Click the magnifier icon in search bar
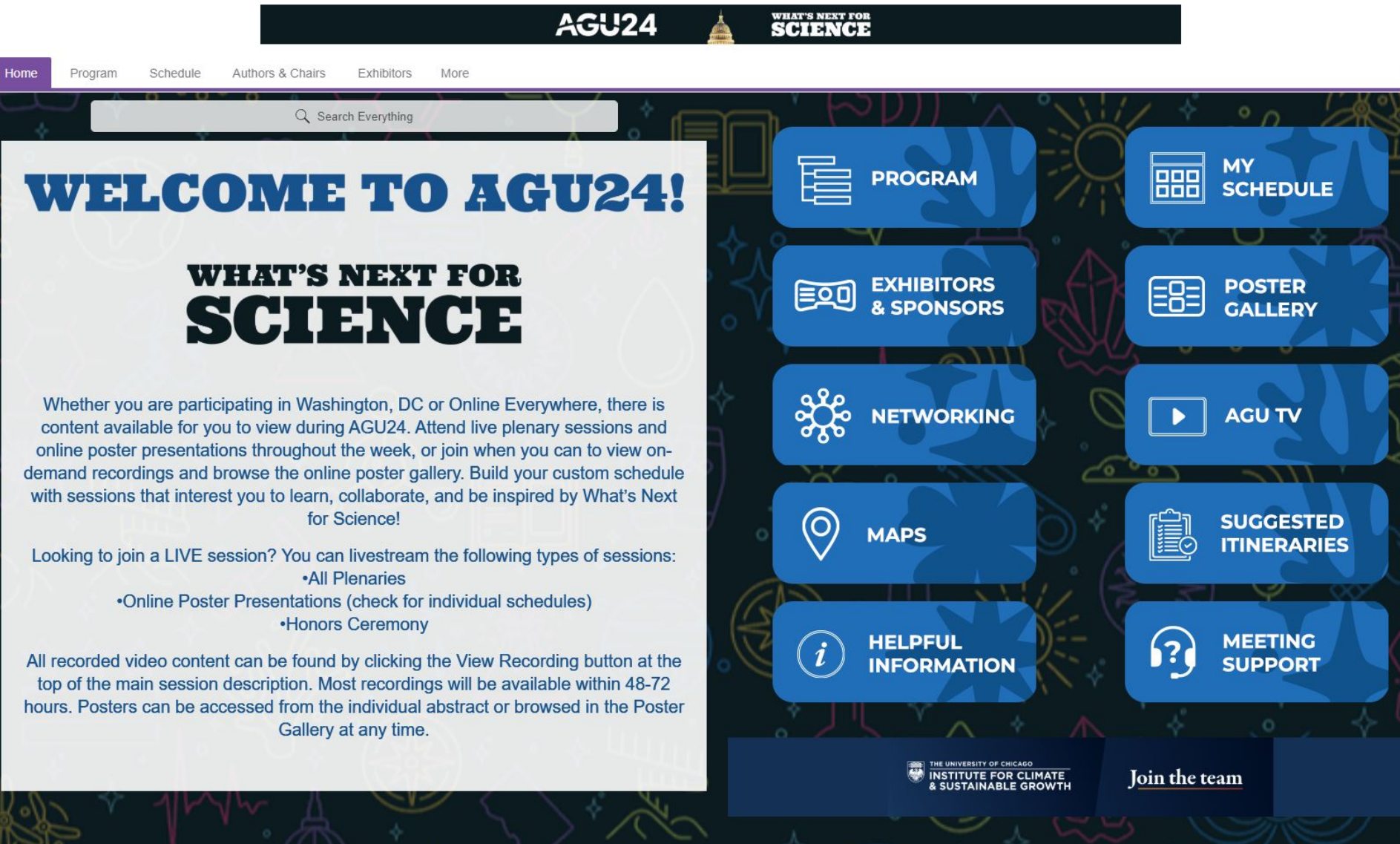This screenshot has height=844, width=1400. tap(302, 117)
